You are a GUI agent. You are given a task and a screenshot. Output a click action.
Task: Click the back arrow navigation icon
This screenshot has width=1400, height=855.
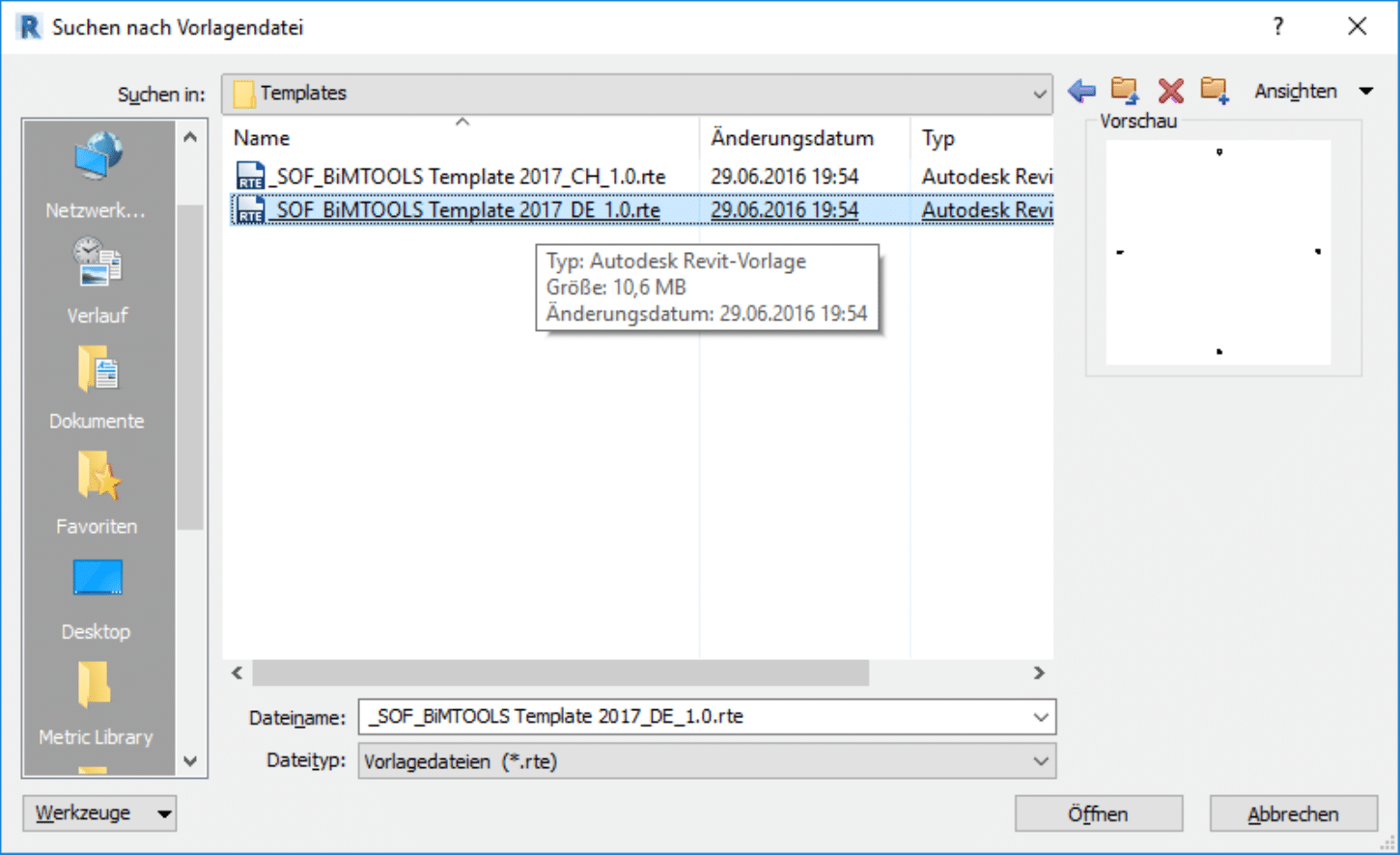click(x=1081, y=92)
